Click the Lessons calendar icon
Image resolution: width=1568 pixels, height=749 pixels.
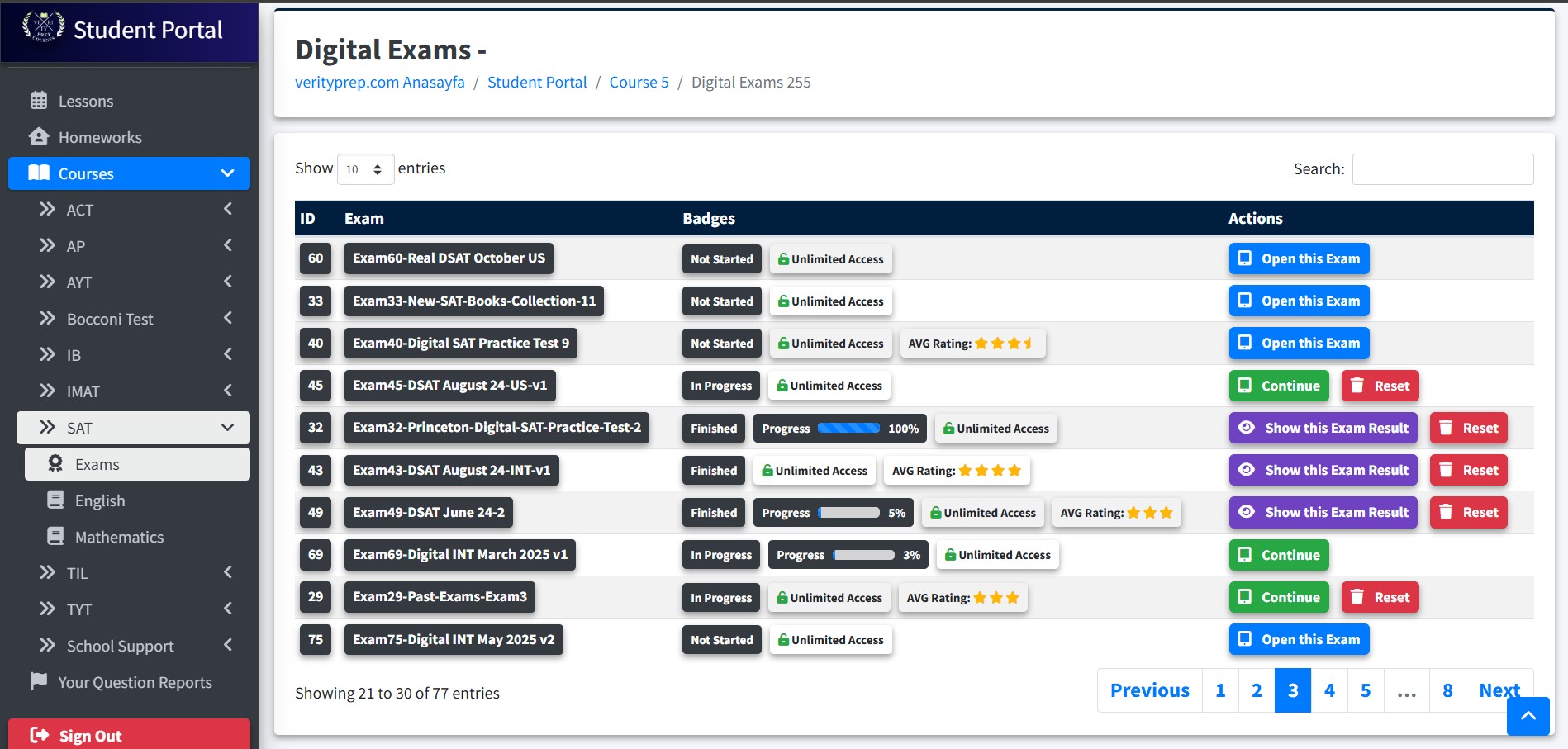39,101
